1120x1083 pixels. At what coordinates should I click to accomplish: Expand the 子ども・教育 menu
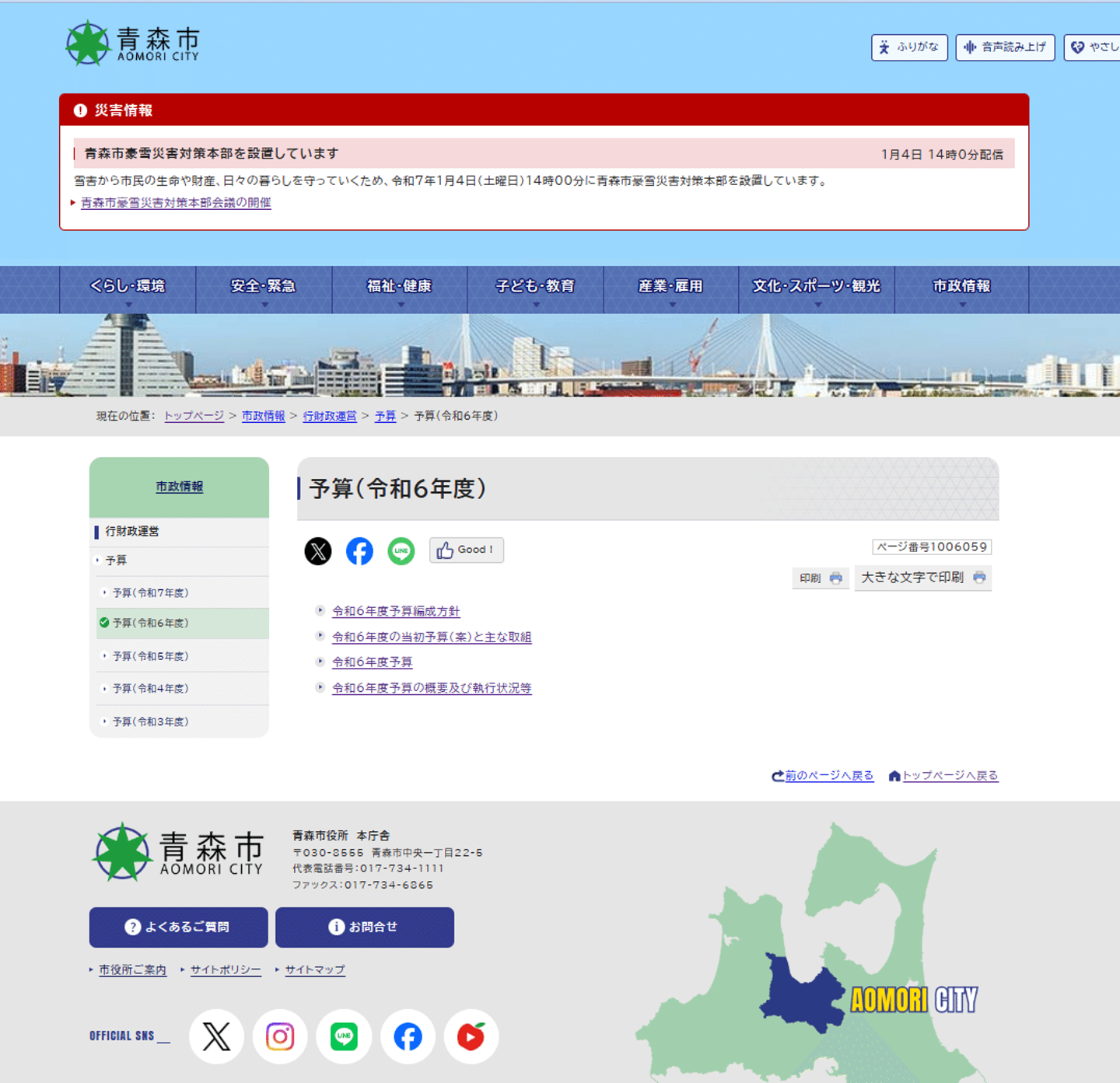535,289
